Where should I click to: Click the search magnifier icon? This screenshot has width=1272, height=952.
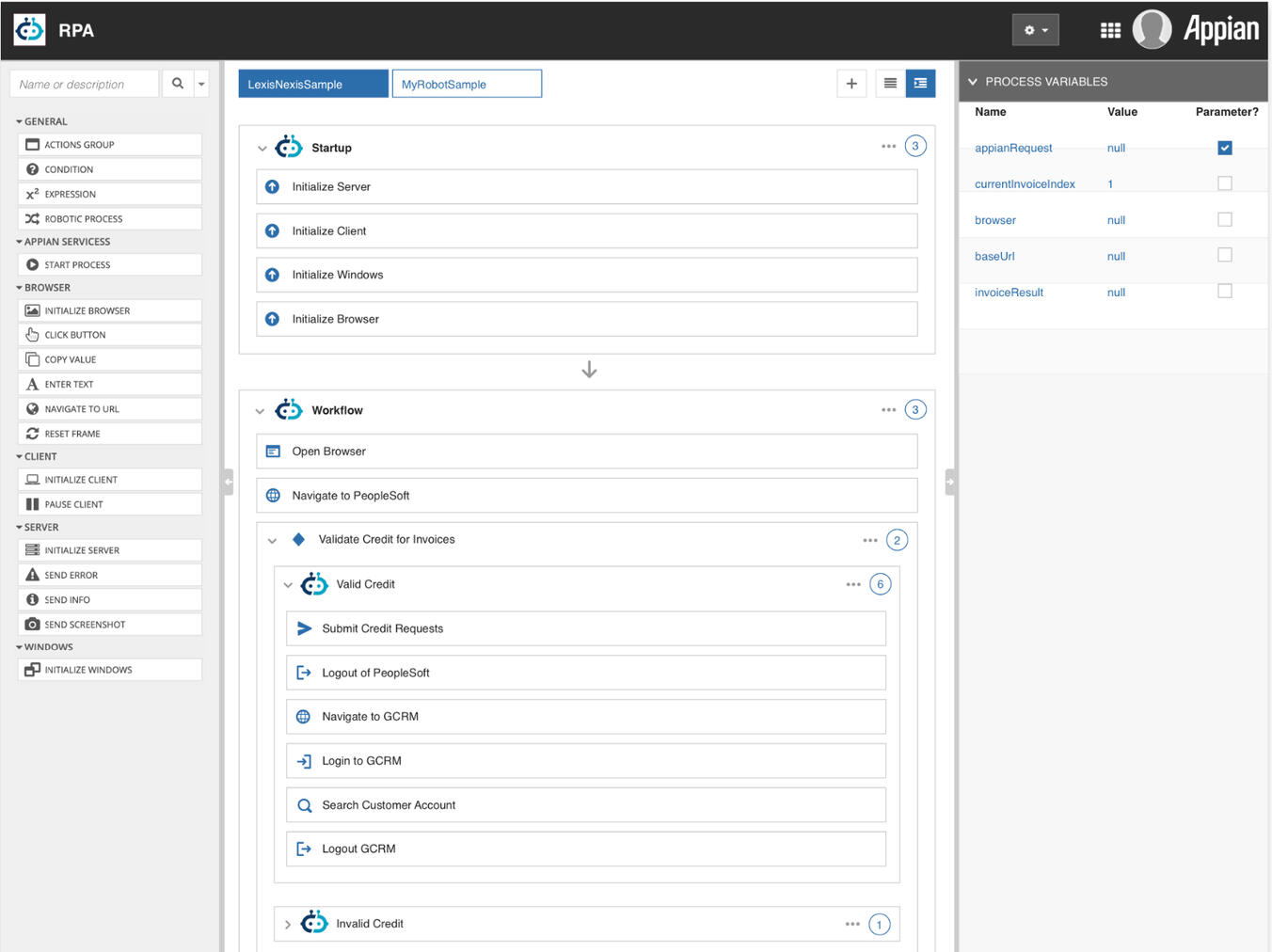(x=177, y=83)
